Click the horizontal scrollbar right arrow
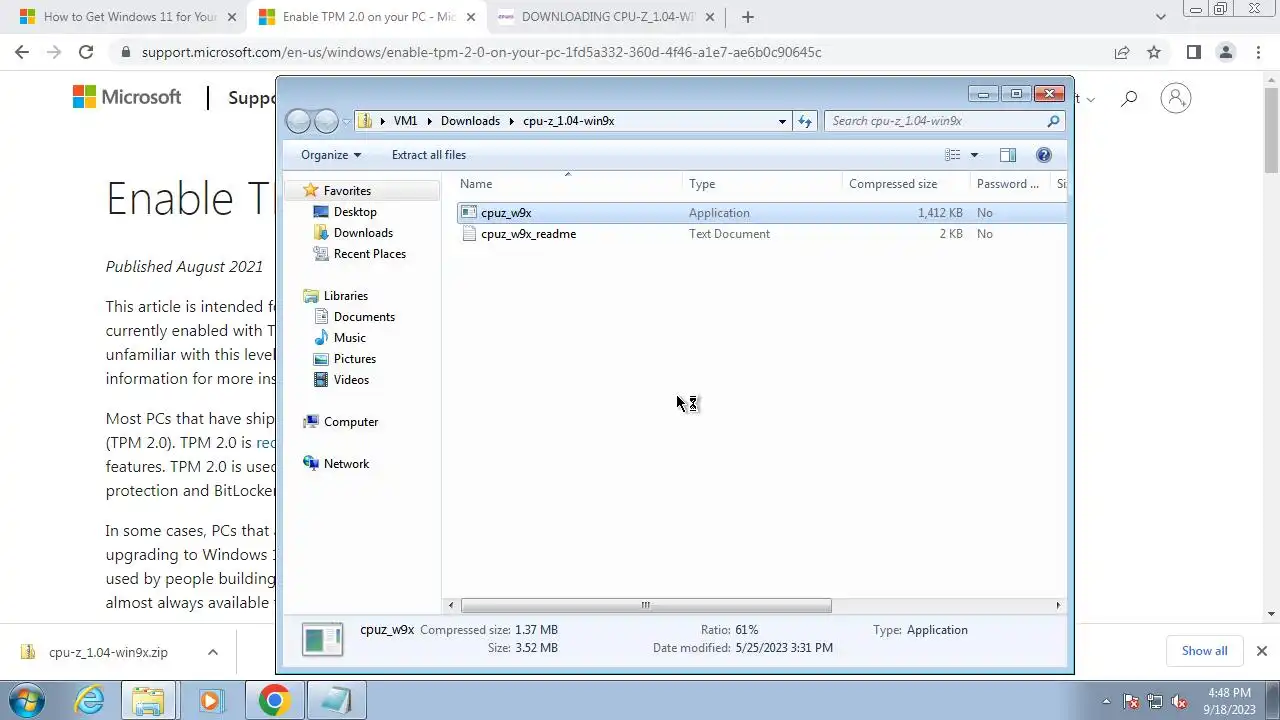The width and height of the screenshot is (1280, 720). click(1058, 605)
